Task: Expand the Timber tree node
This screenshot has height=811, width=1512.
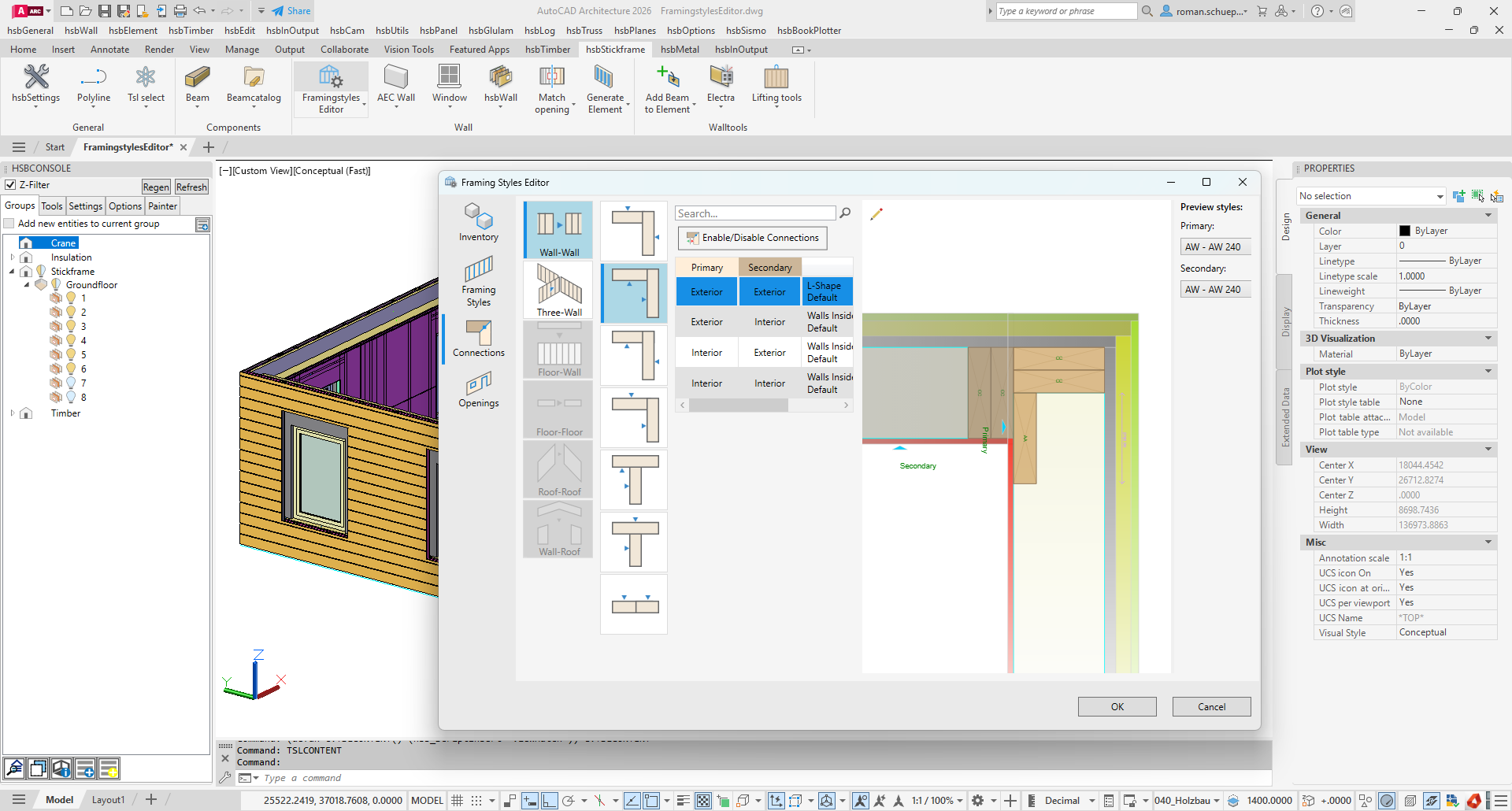Action: pos(13,413)
